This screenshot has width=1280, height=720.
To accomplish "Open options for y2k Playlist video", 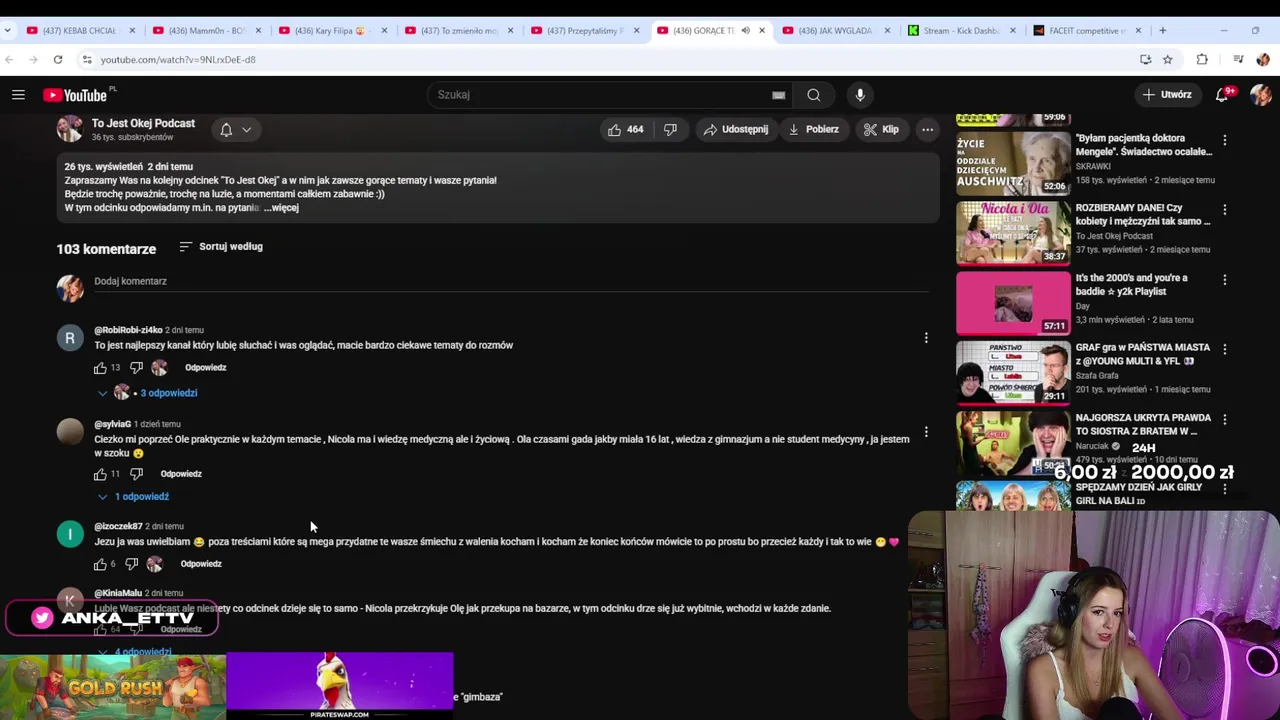I will (1225, 280).
